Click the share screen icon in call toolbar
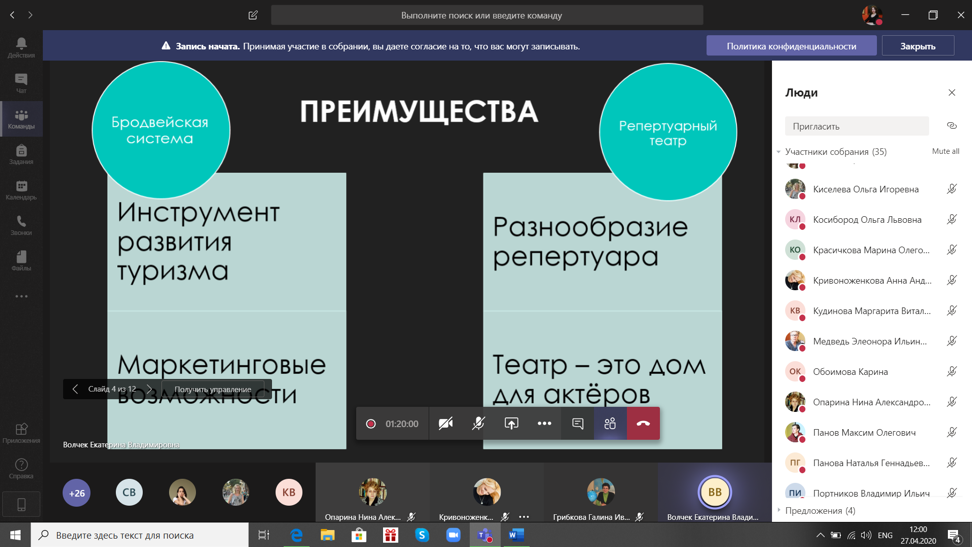The width and height of the screenshot is (972, 547). click(511, 424)
